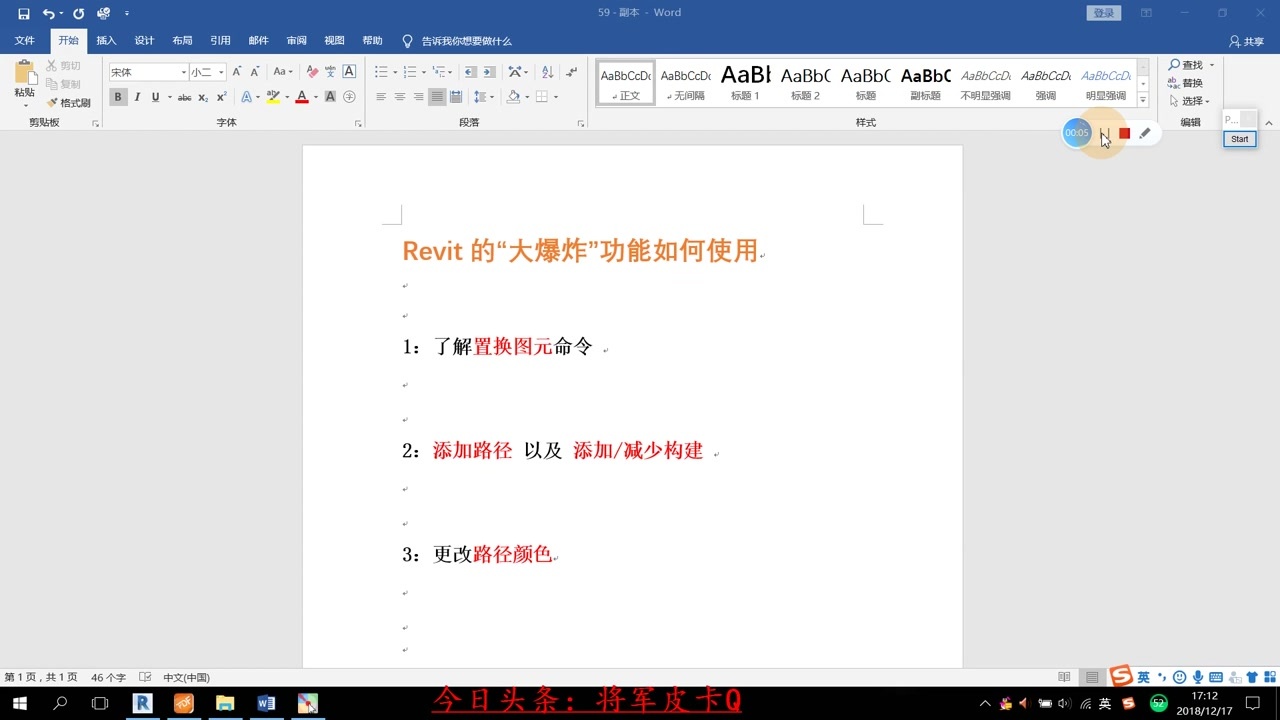Open Revit from the Windows taskbar
1280x720 pixels.
[142, 704]
